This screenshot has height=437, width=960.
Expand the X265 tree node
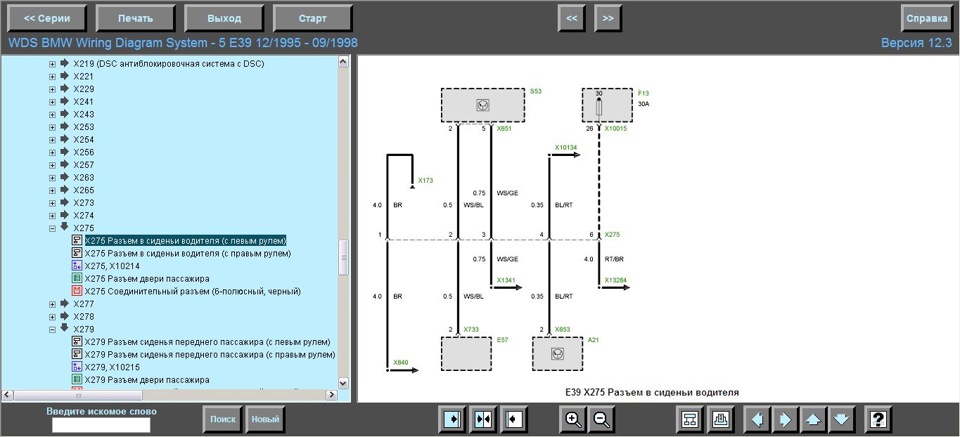[x=52, y=190]
